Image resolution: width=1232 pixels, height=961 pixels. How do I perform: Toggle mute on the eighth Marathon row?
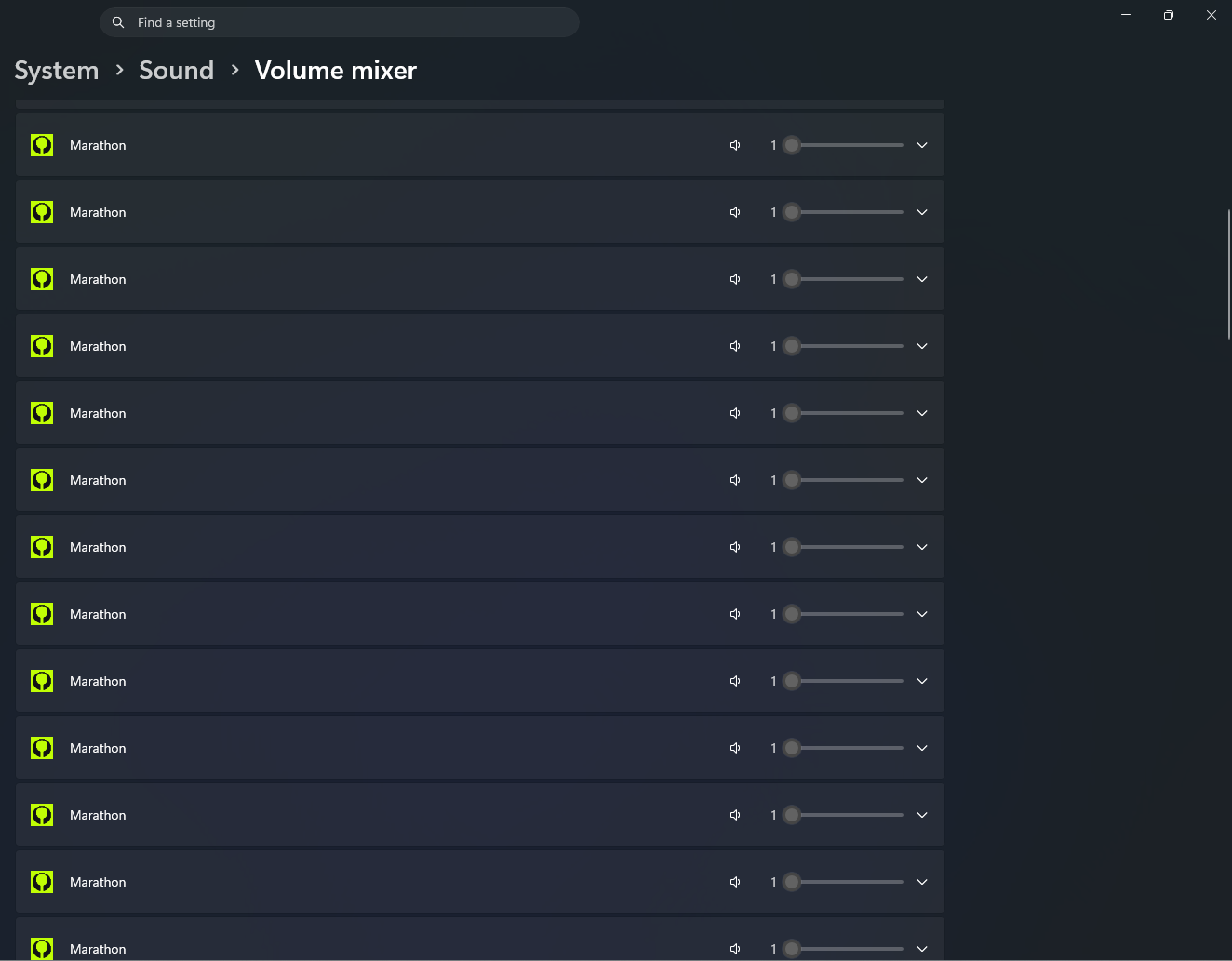pyautogui.click(x=735, y=614)
